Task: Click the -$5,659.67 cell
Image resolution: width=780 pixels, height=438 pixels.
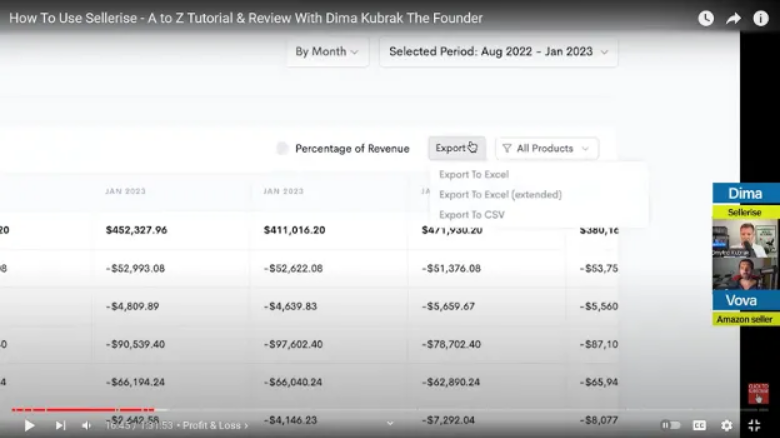Action: coord(448,306)
